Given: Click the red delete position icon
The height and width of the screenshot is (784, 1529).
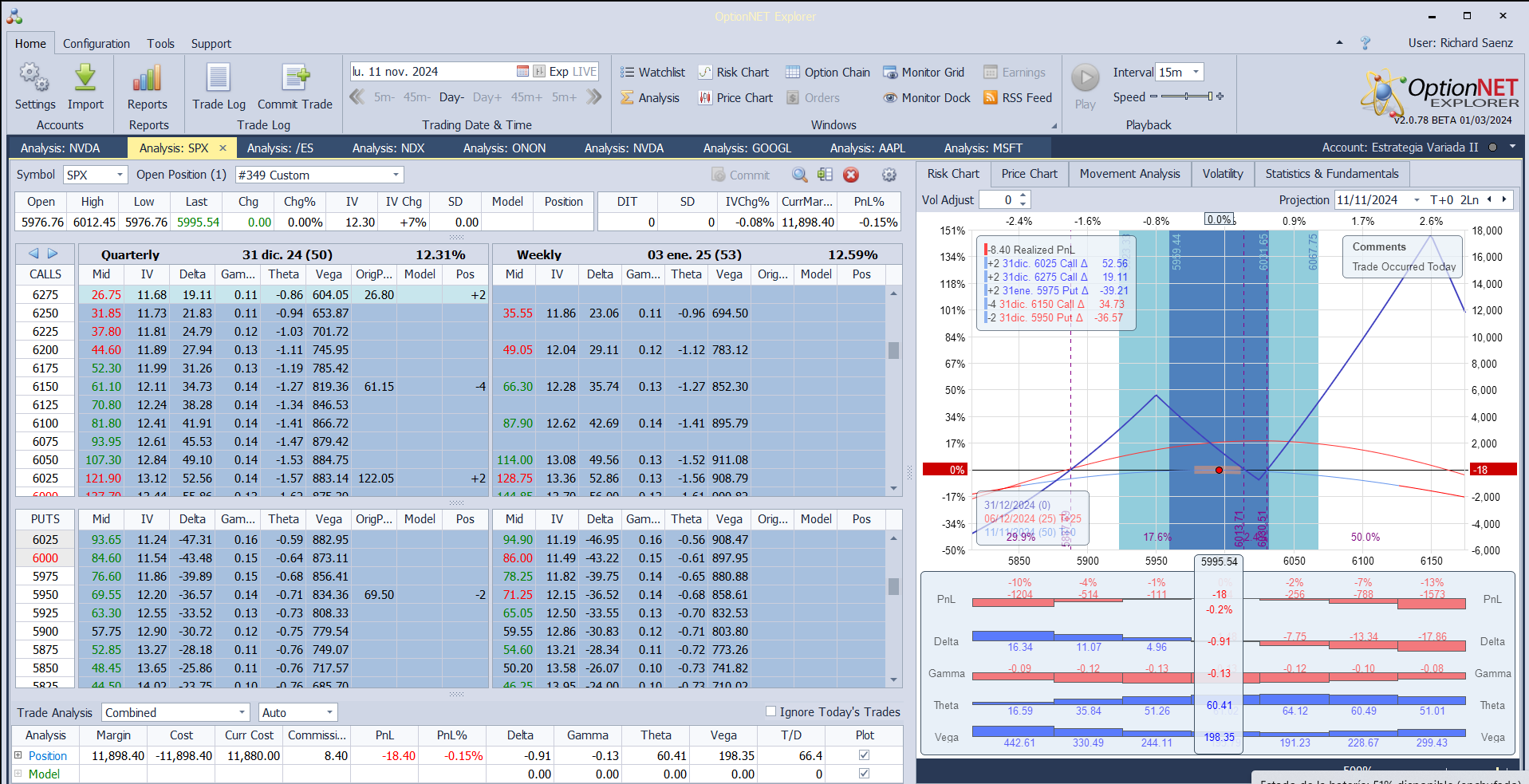Looking at the screenshot, I should [x=851, y=175].
